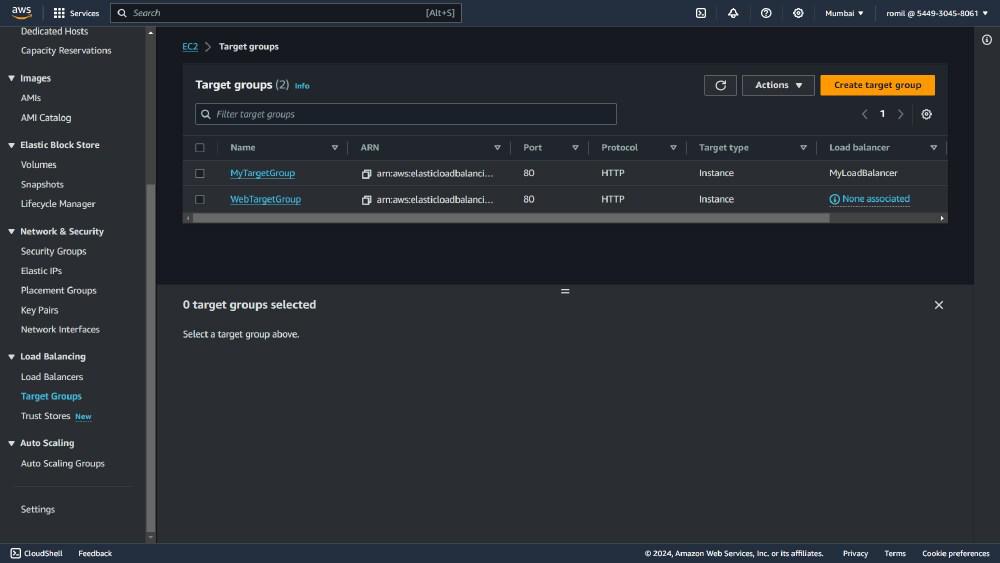Open Trust Stores in the sidebar
The image size is (1000, 563).
(45, 416)
